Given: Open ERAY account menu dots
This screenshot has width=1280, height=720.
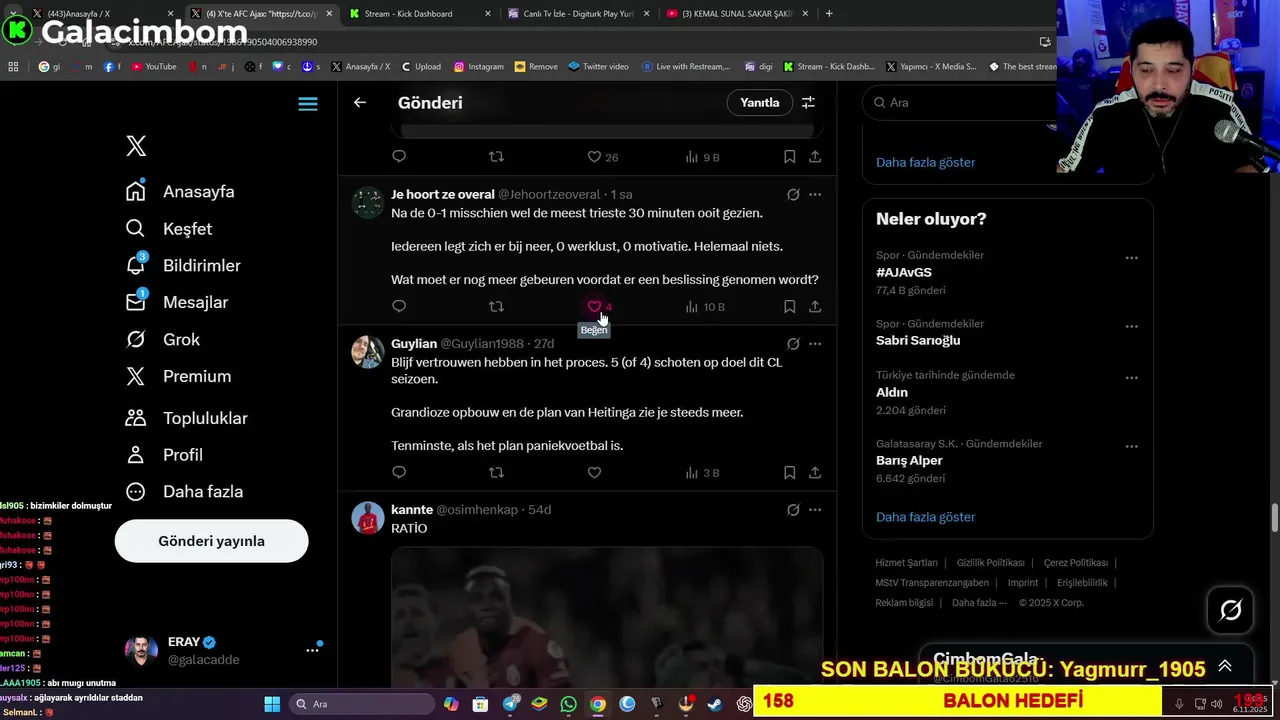Looking at the screenshot, I should pyautogui.click(x=312, y=650).
